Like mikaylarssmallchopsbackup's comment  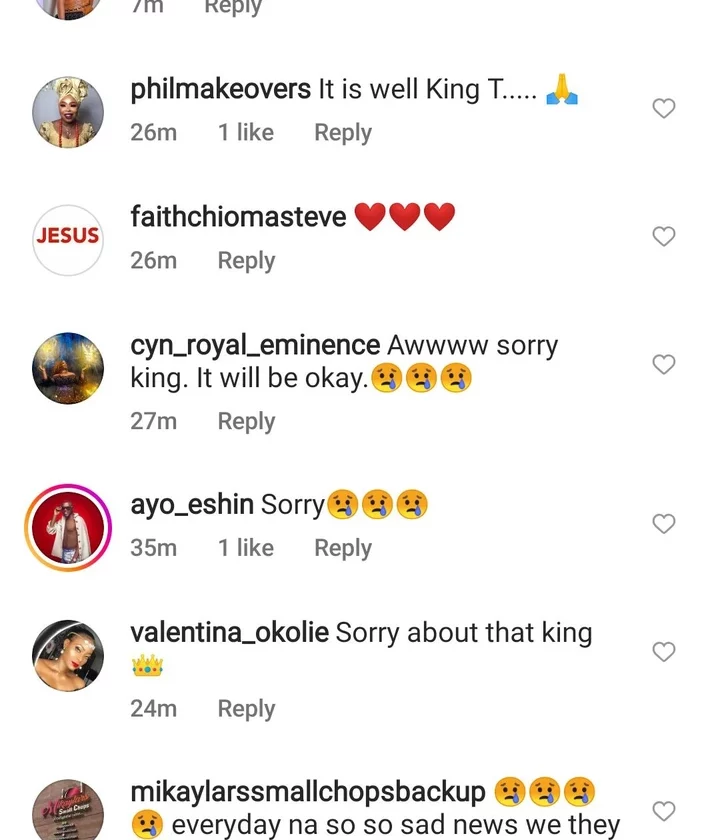pos(664,811)
